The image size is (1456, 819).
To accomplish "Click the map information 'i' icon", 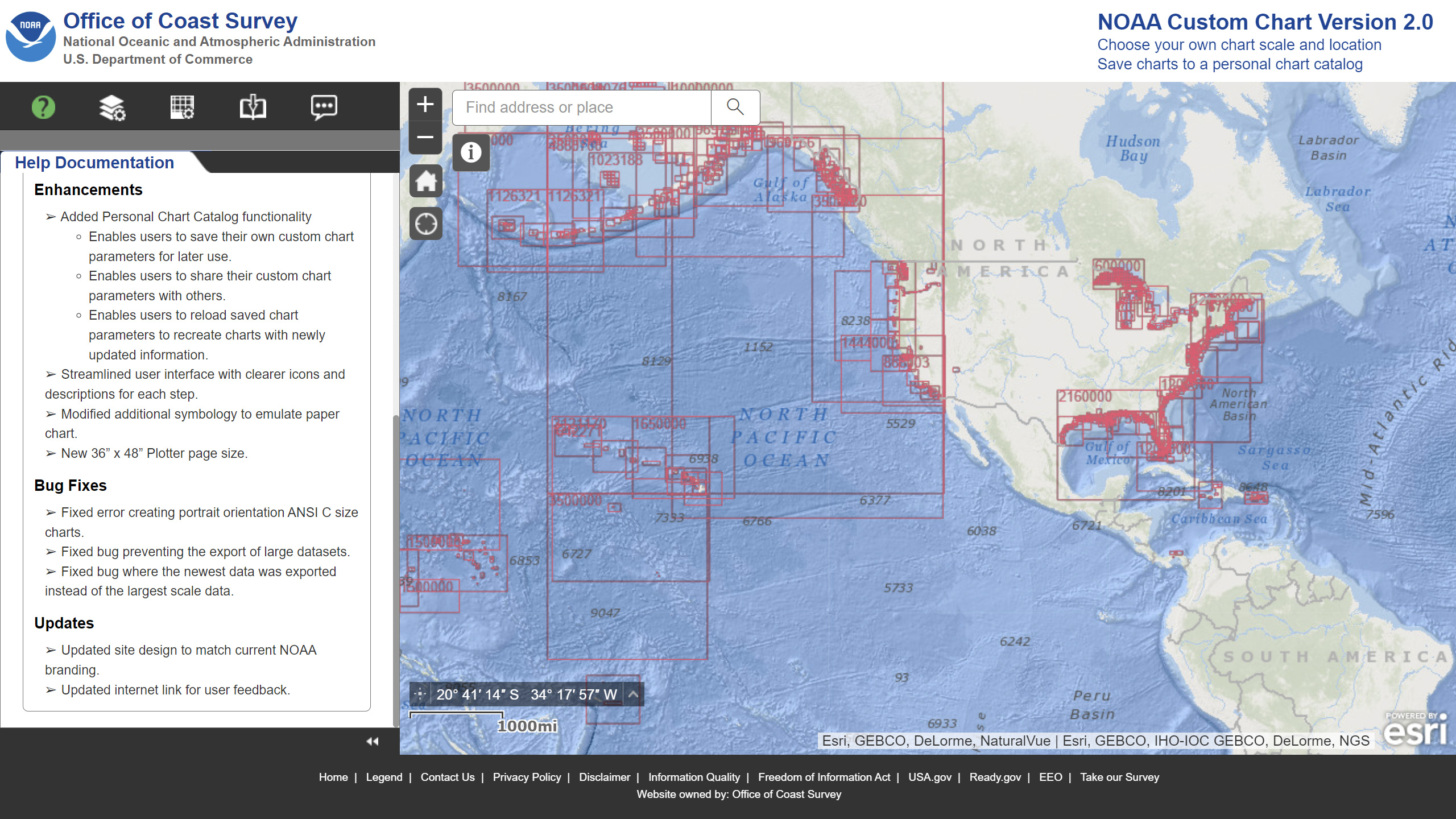I will (x=471, y=152).
